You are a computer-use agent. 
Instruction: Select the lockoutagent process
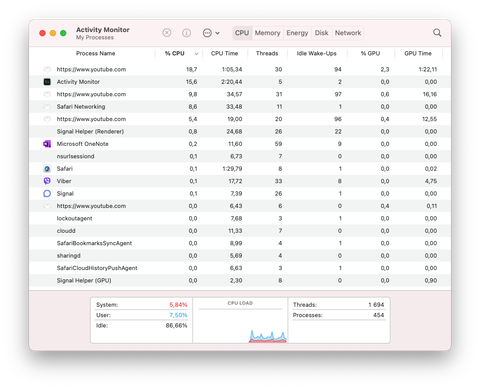[x=74, y=218]
